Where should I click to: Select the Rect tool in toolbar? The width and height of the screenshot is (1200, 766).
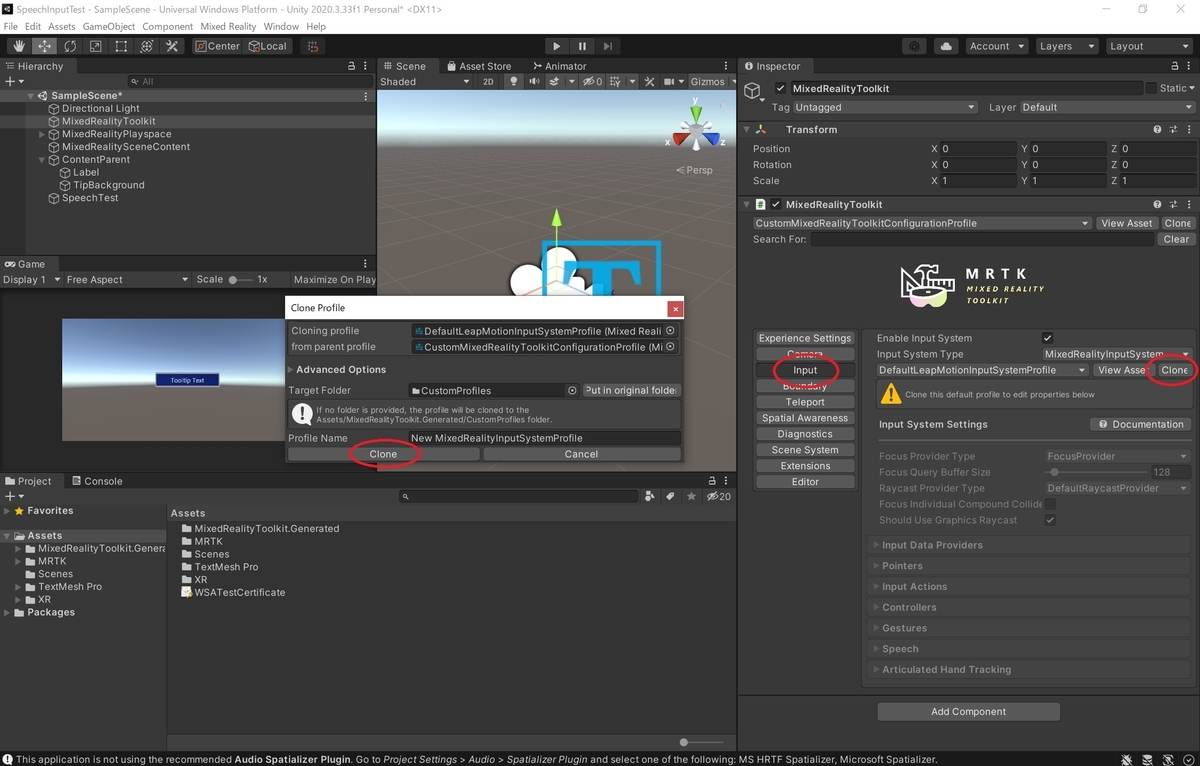coord(121,46)
